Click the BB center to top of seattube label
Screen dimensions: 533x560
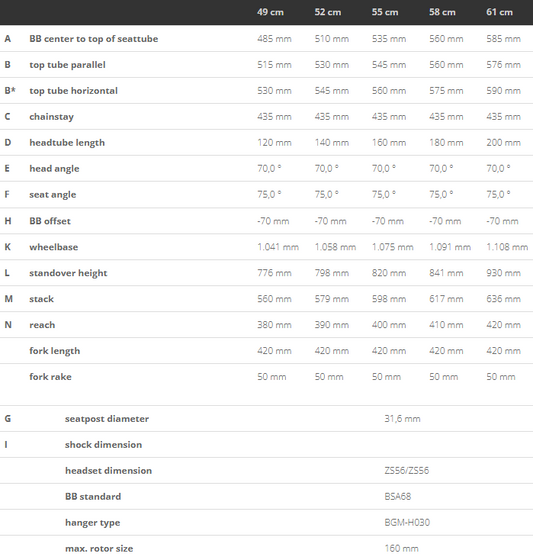coord(94,39)
